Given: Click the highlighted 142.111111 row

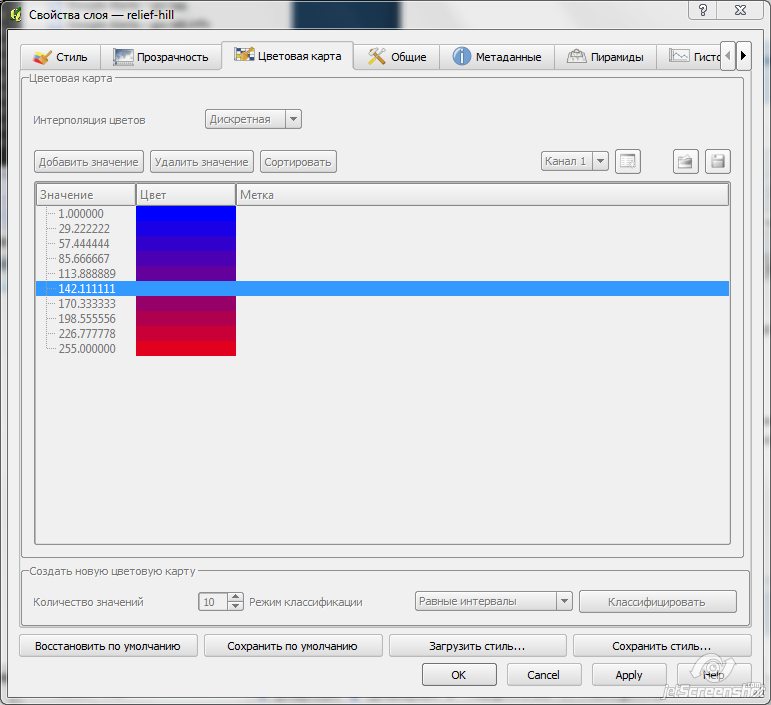Looking at the screenshot, I should click(383, 289).
